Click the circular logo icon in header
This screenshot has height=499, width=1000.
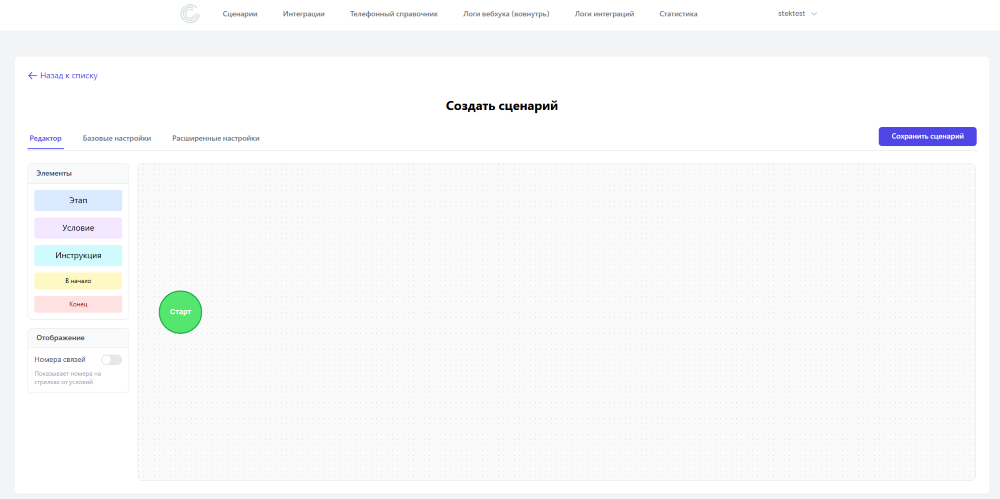pos(190,14)
